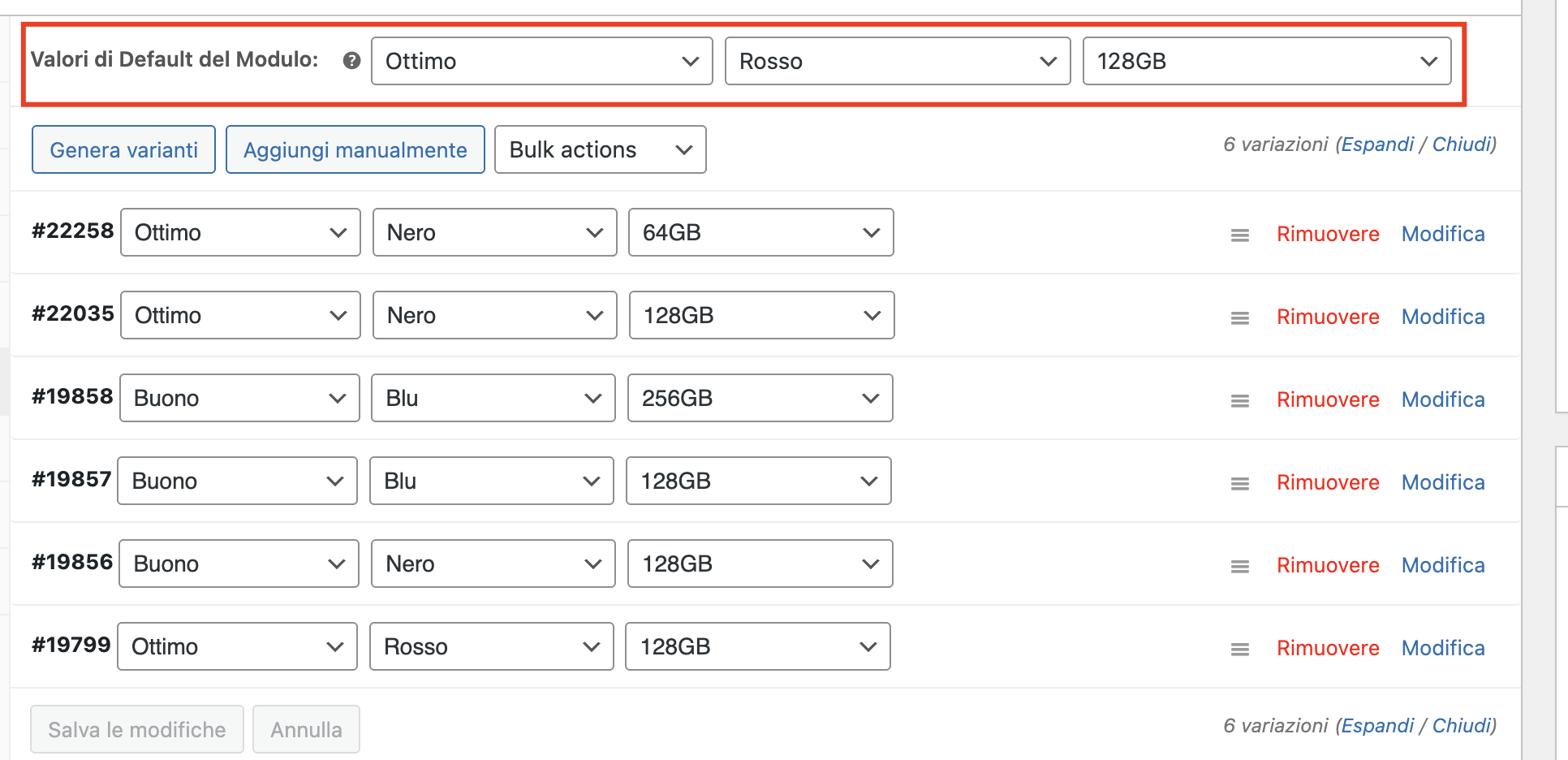Remove variation #22035
Image resolution: width=1568 pixels, height=760 pixels.
(1328, 317)
